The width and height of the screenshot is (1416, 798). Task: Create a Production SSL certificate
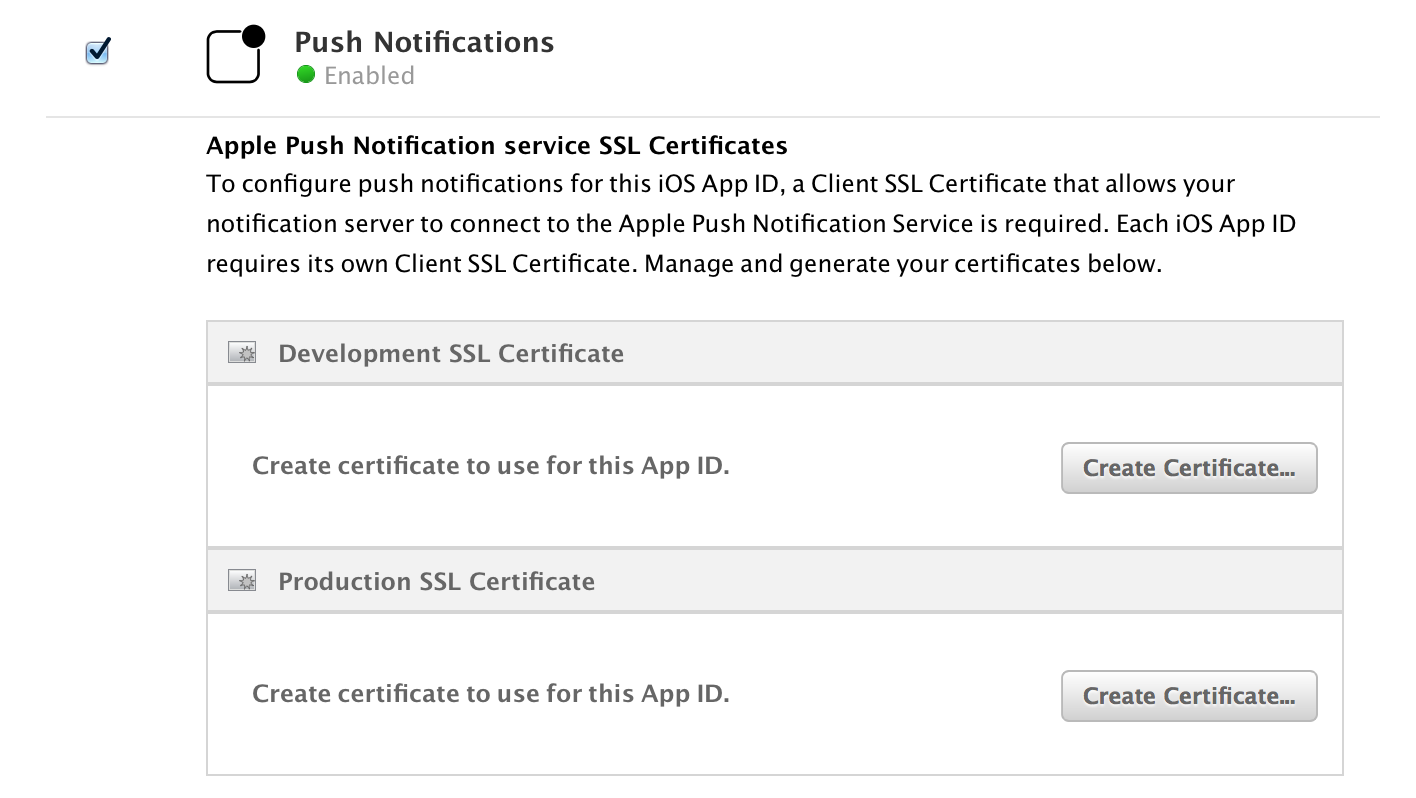pyautogui.click(x=1188, y=696)
